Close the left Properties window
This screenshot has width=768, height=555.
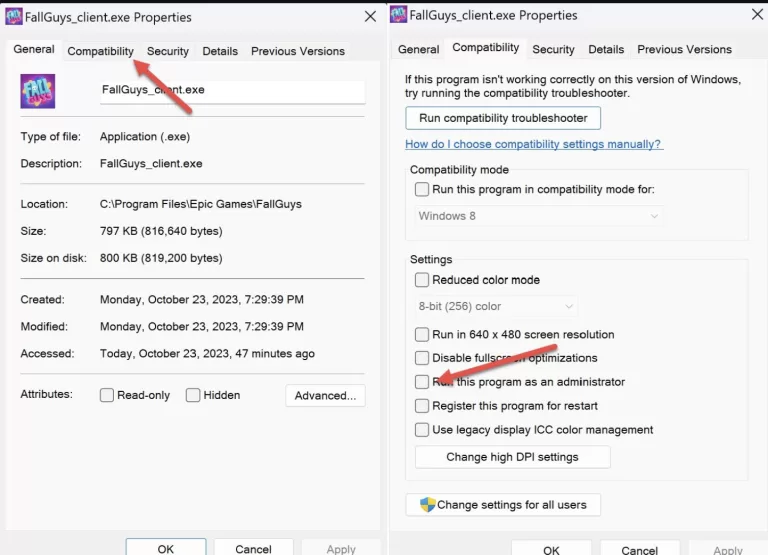point(370,17)
